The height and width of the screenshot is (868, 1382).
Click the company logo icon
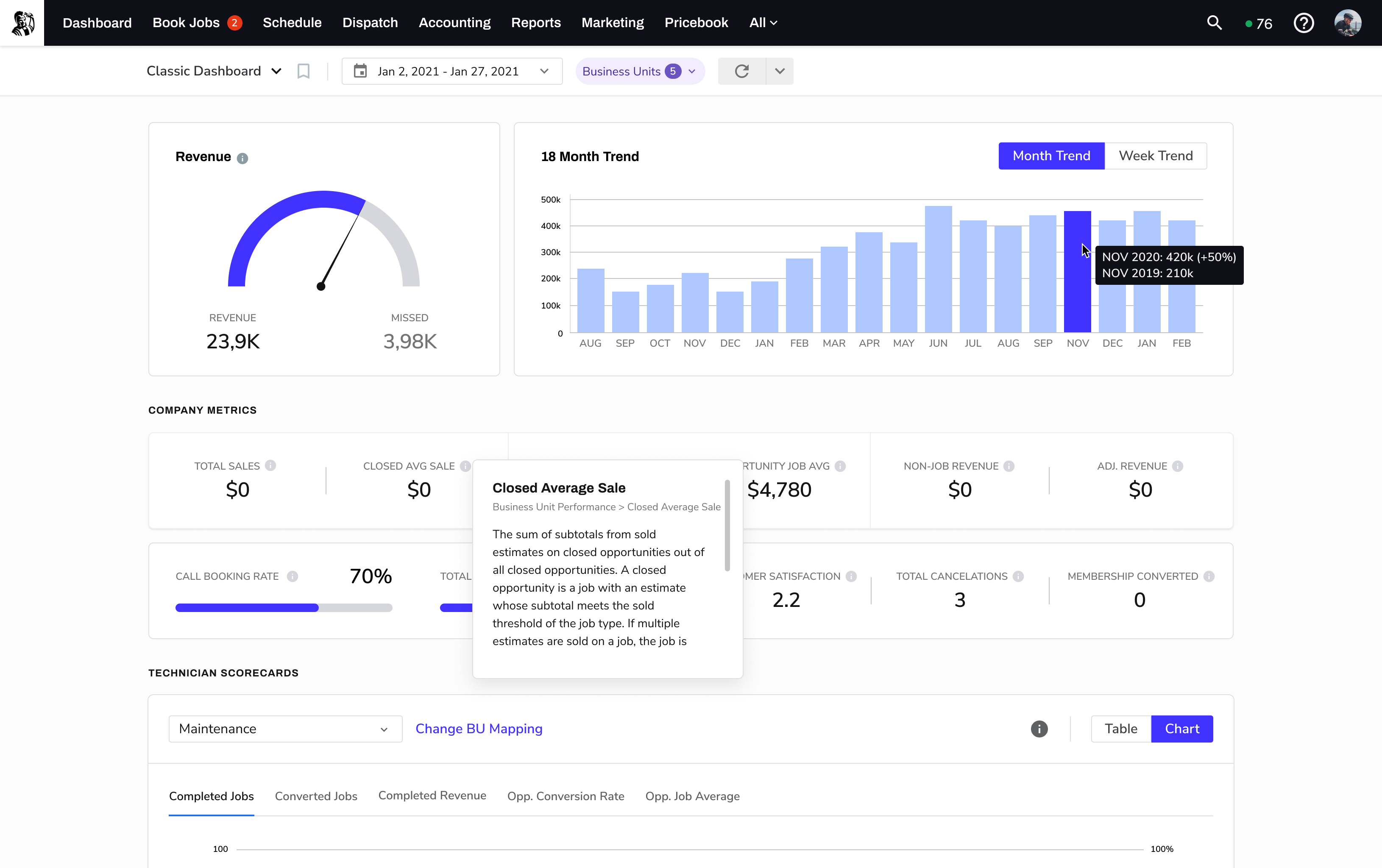point(22,23)
